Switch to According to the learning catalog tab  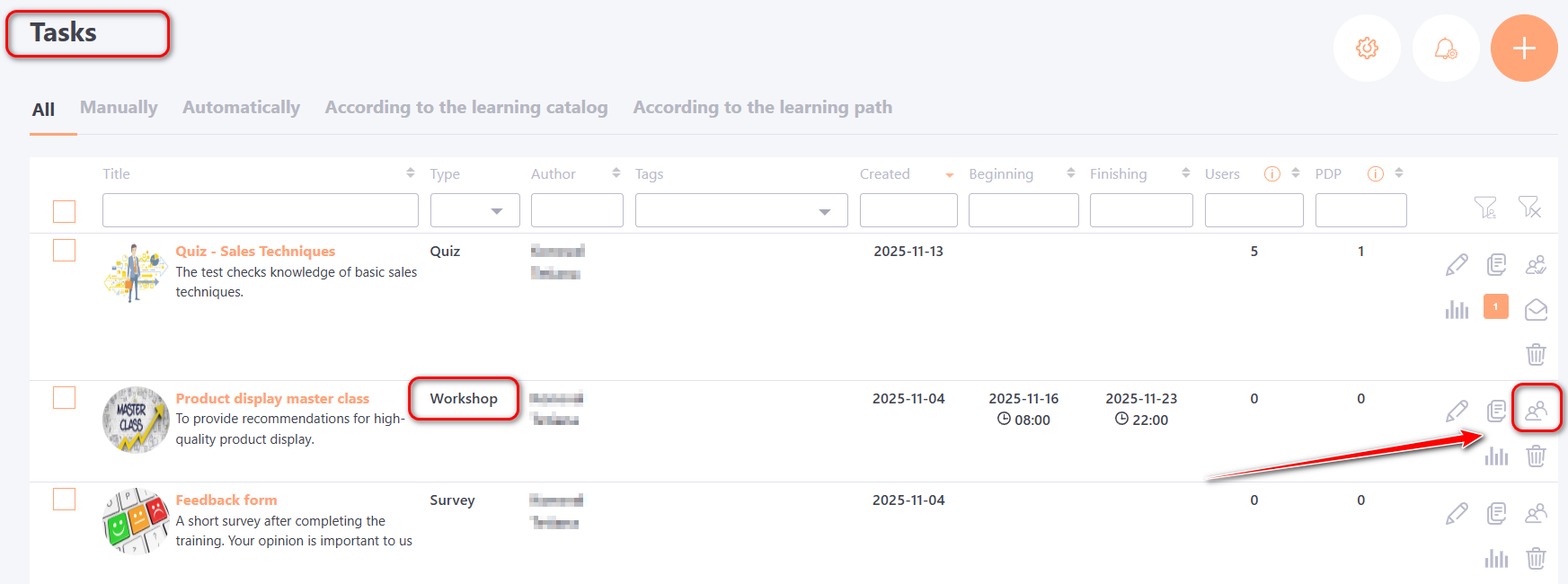466,108
